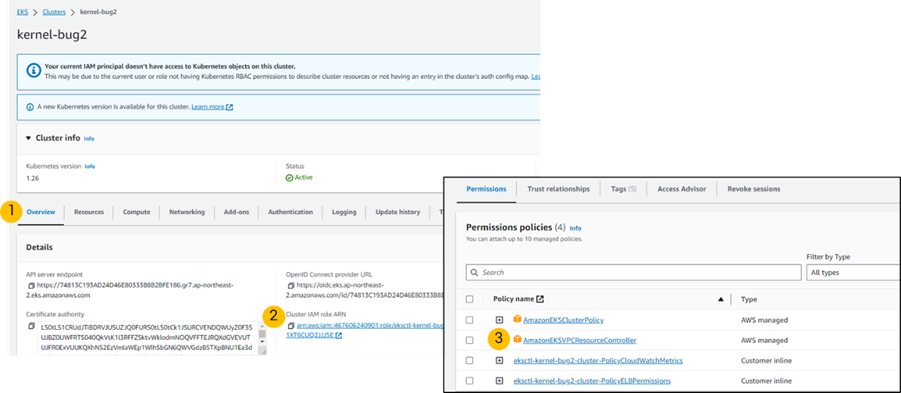Image resolution: width=901 pixels, height=393 pixels.
Task: Open the Networking tab
Action: pos(187,212)
